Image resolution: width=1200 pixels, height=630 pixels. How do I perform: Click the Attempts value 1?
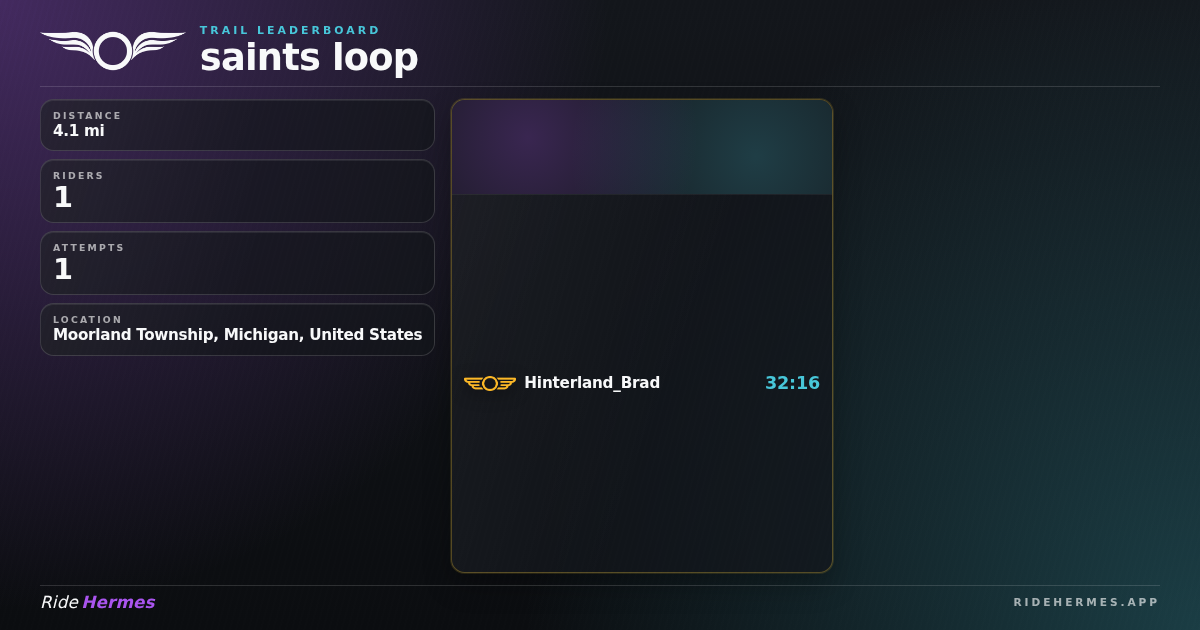coord(63,269)
